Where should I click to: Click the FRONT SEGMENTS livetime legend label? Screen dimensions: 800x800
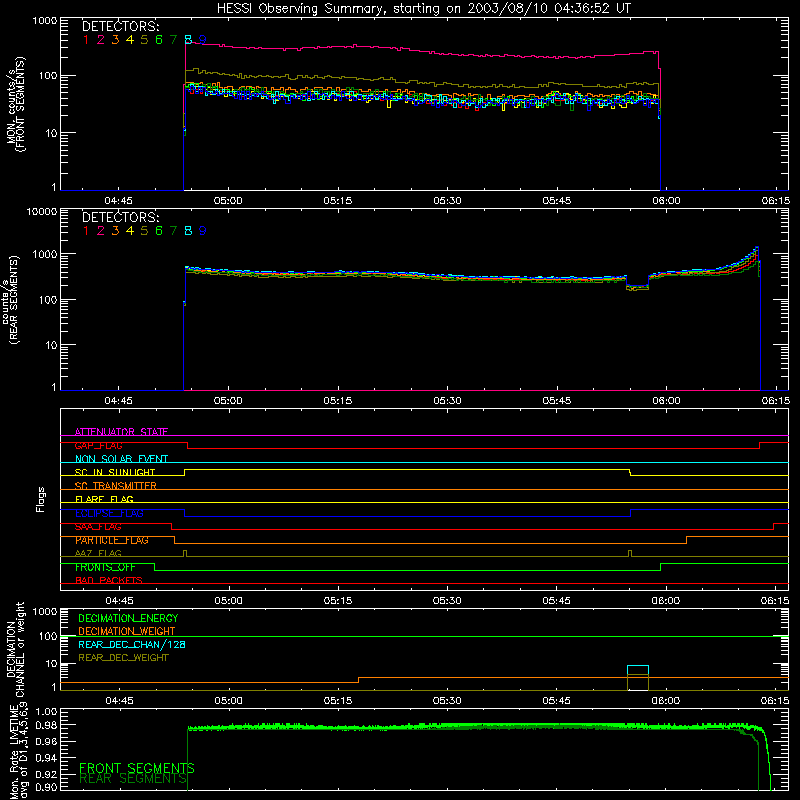point(137,768)
